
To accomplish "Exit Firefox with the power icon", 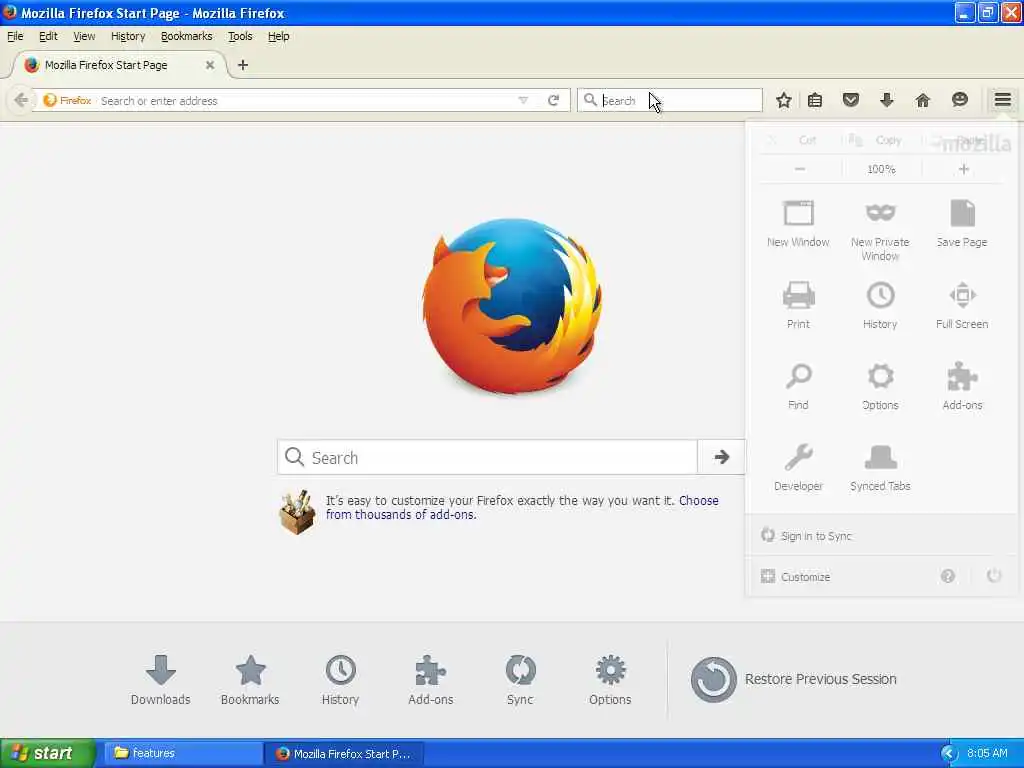I will pos(994,576).
